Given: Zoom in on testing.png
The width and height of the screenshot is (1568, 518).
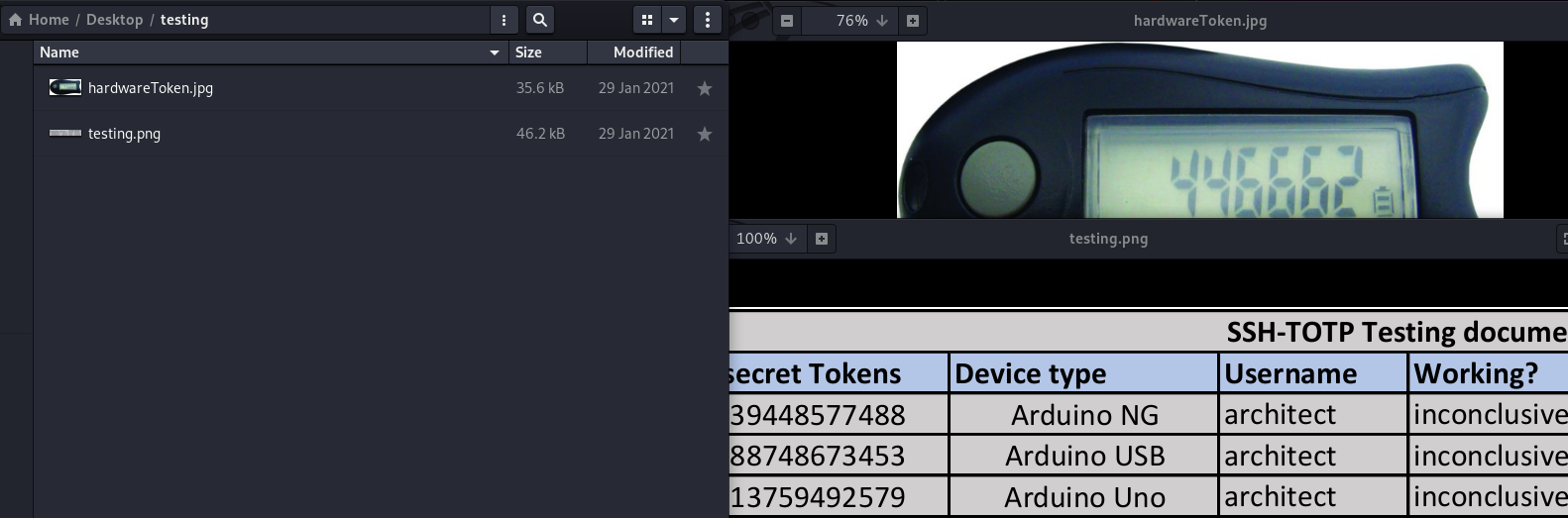Looking at the screenshot, I should [822, 239].
